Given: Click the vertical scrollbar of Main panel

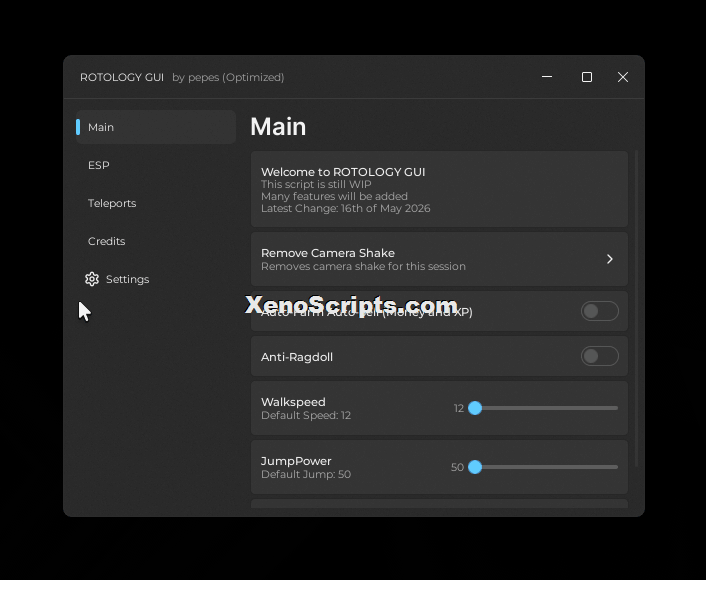Looking at the screenshot, I should tap(636, 308).
